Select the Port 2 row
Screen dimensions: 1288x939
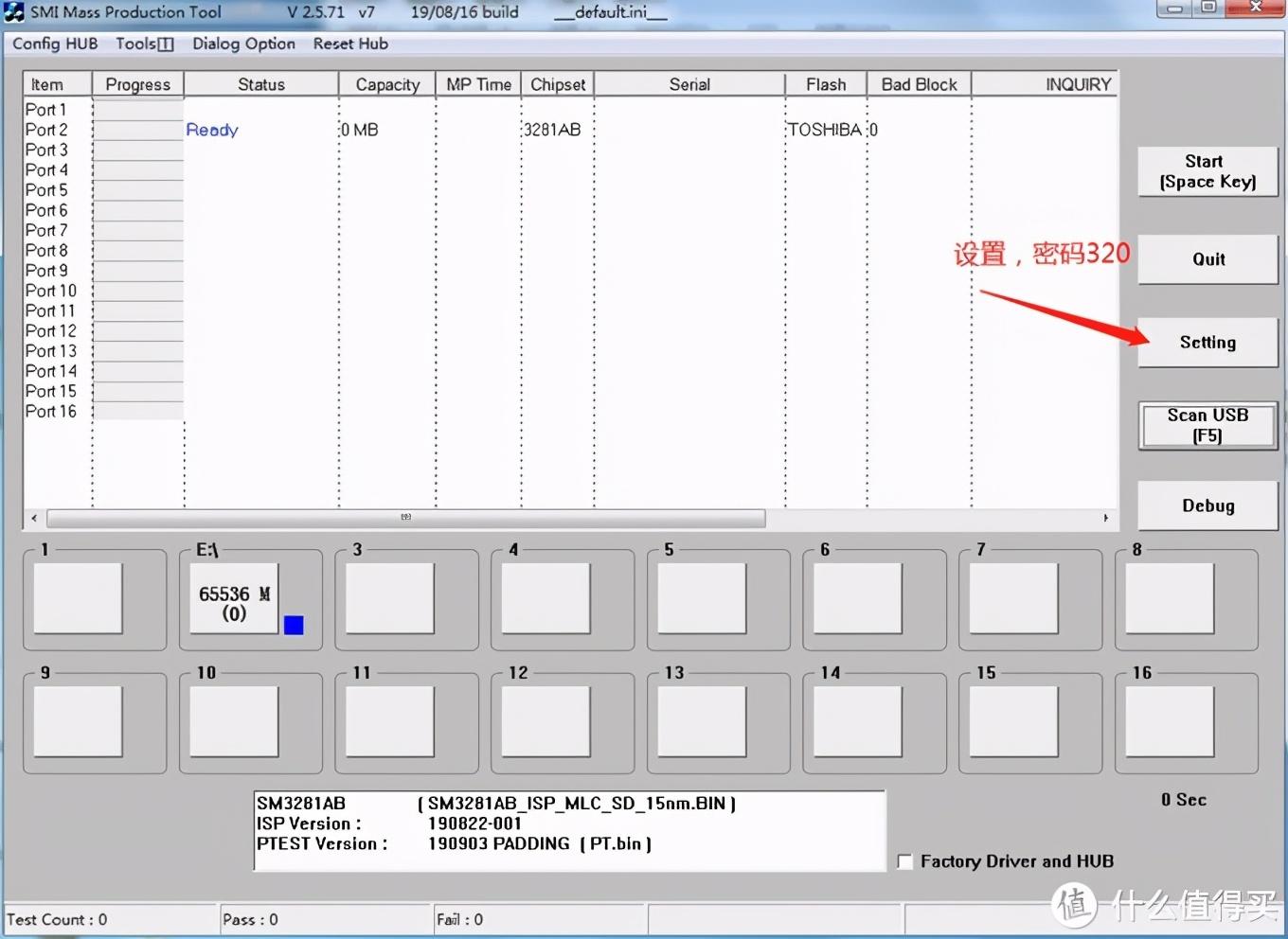click(x=570, y=130)
